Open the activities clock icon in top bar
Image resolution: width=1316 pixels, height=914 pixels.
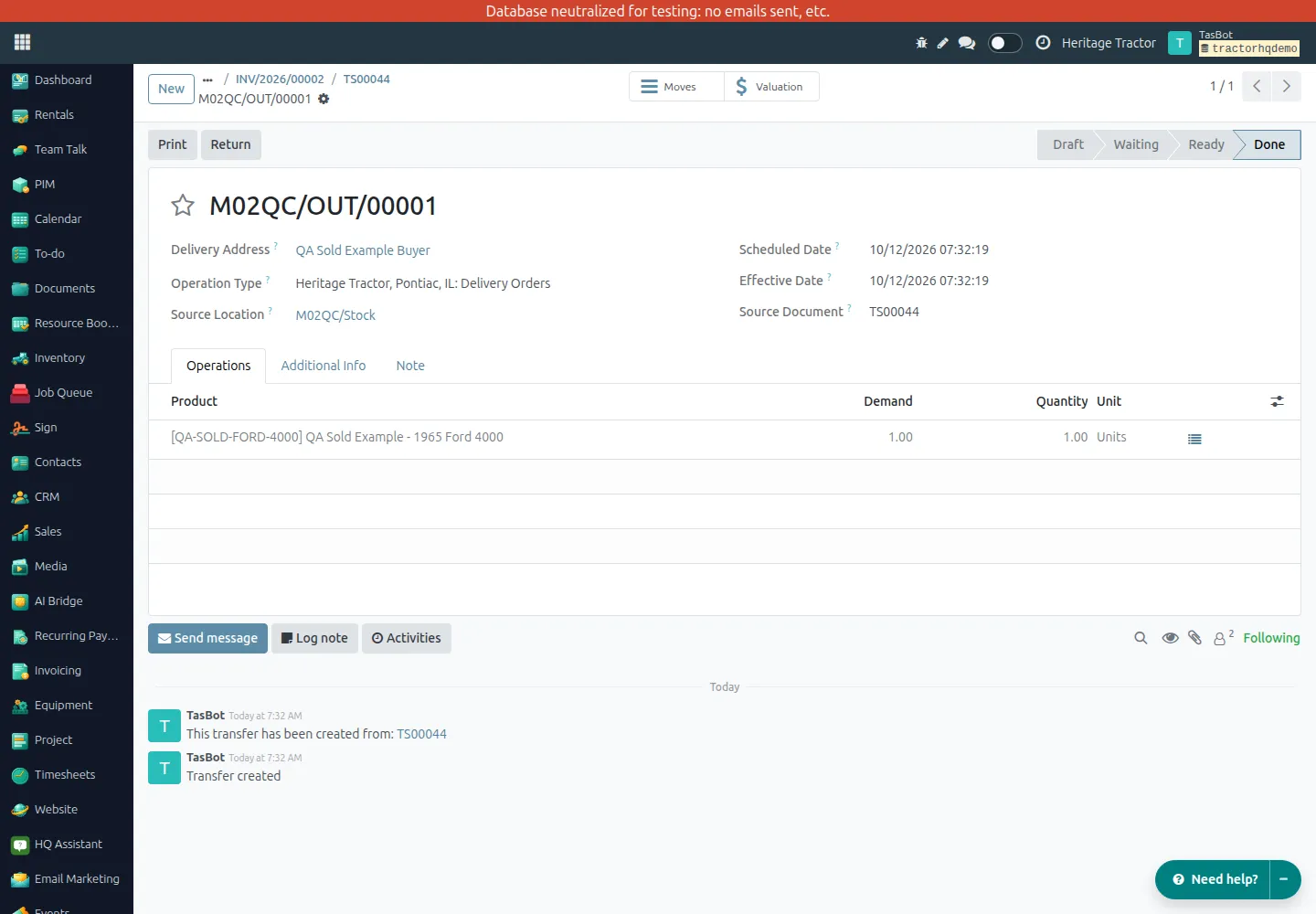(1043, 43)
